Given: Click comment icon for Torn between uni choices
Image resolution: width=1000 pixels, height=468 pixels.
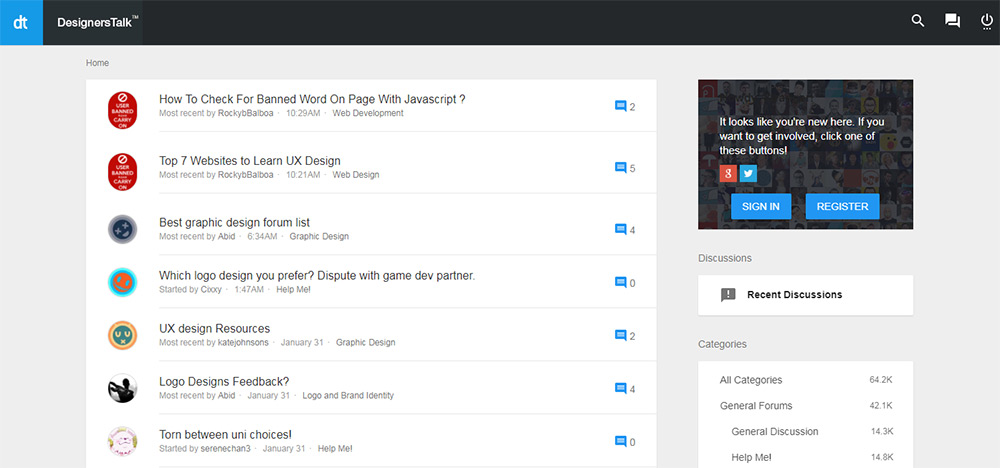Looking at the screenshot, I should tap(621, 441).
